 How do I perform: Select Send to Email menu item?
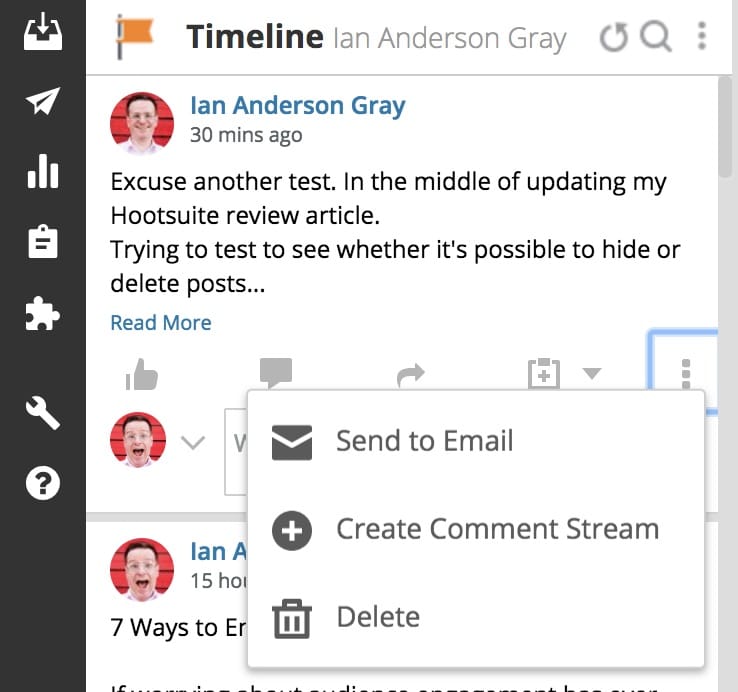tap(476, 441)
